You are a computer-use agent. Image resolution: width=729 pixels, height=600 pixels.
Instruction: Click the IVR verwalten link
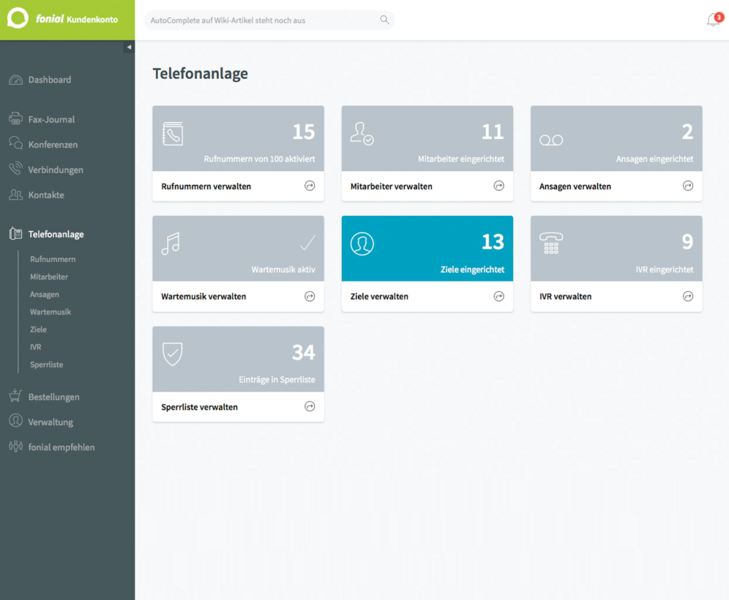click(x=565, y=297)
